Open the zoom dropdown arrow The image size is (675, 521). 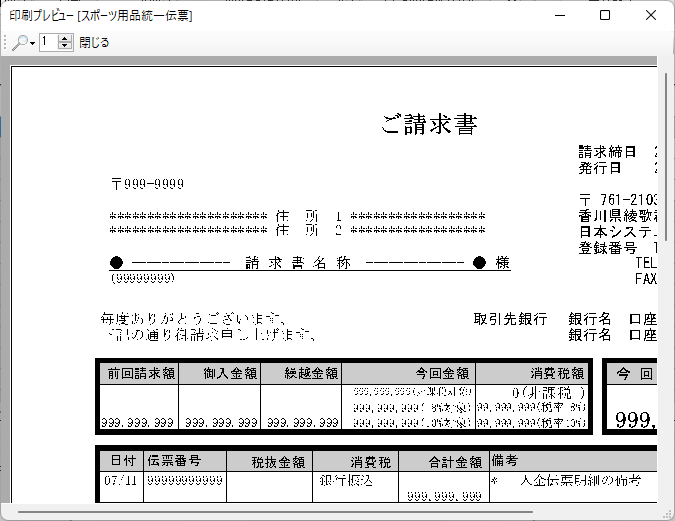click(32, 43)
